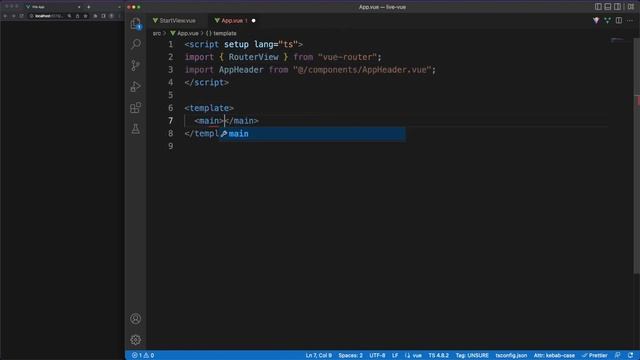Screen dimensions: 640x360
Task: Click the browser back arrow
Action: pyautogui.click(x=5, y=16)
